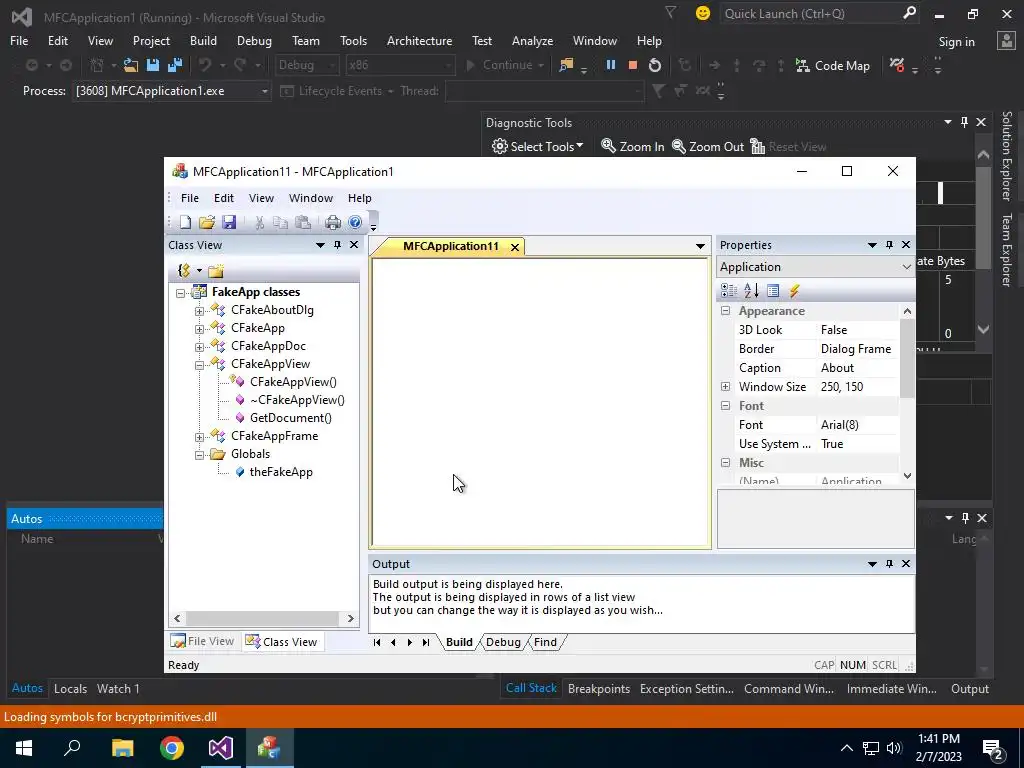
Task: Click the Cut scissors icon in MFC toolbar
Action: pos(259,222)
